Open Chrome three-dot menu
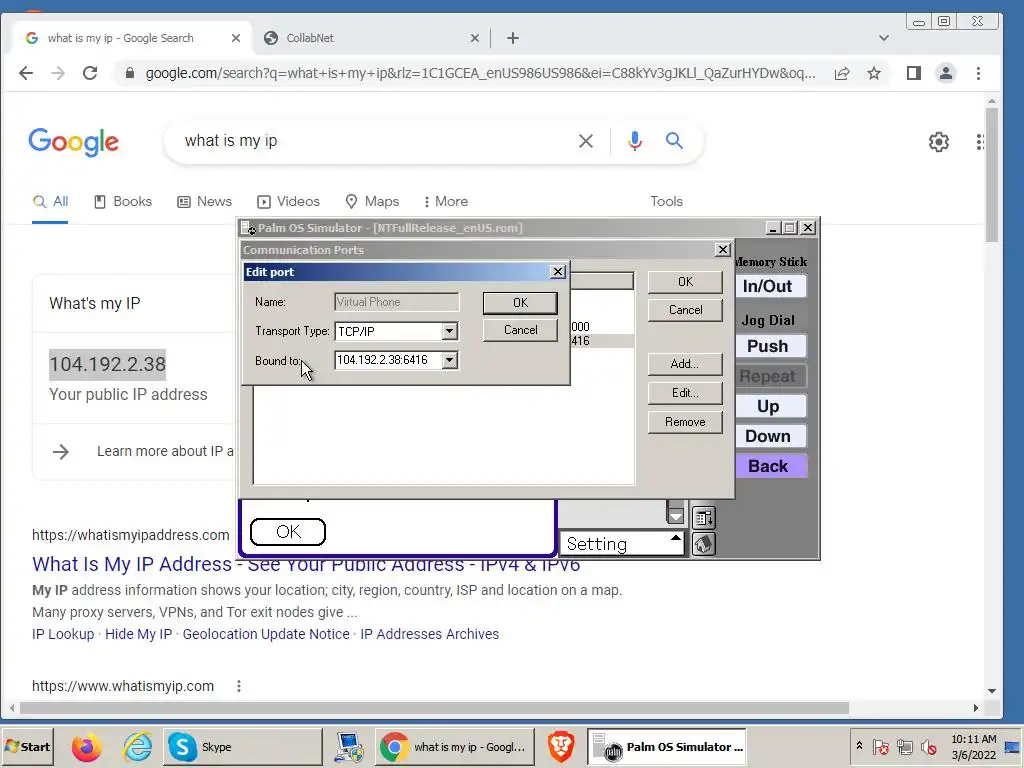Image resolution: width=1024 pixels, height=768 pixels. point(978,73)
